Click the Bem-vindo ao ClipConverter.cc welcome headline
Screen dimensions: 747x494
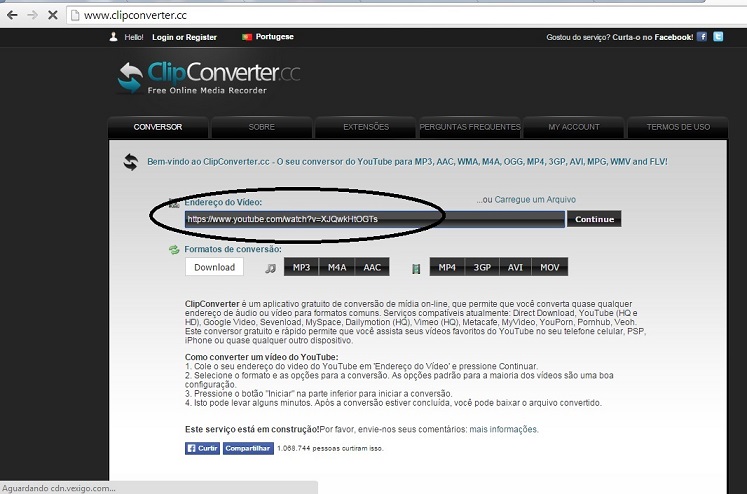pos(407,162)
